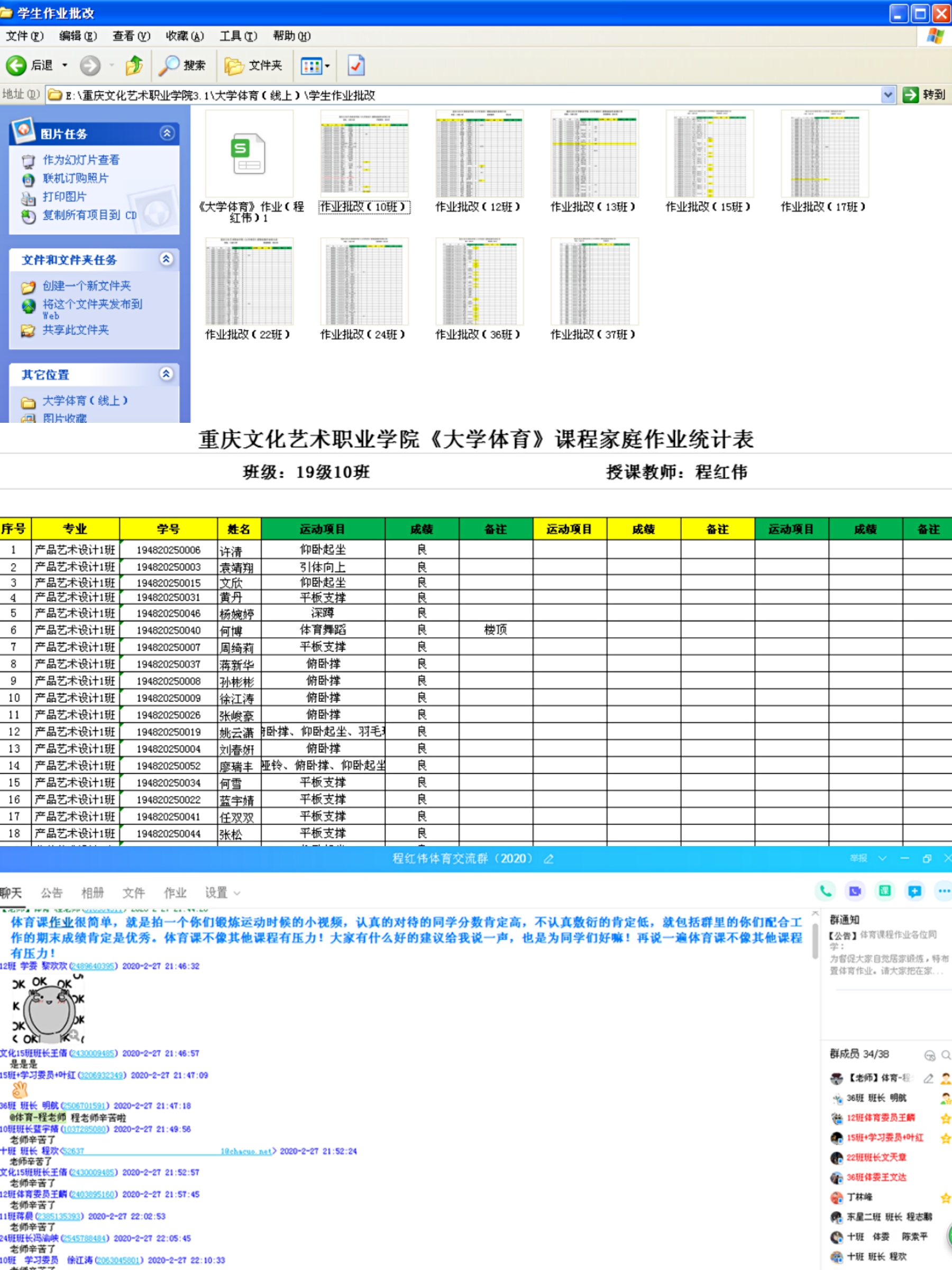The width and height of the screenshot is (952, 1270).
Task: Switch to the 公告 tab
Action: tap(52, 893)
